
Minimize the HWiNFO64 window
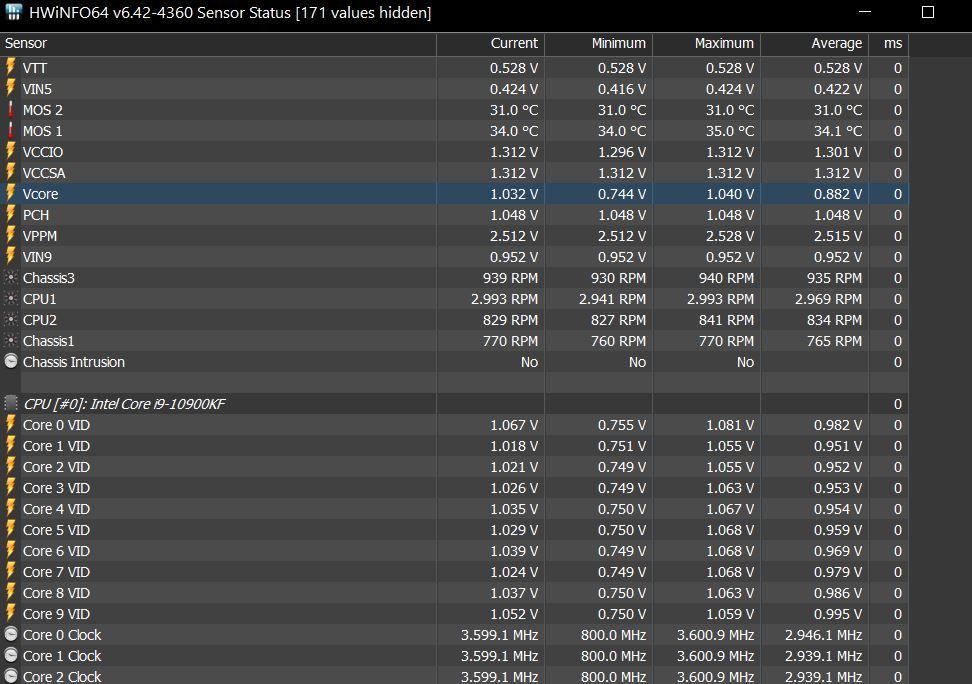(865, 12)
